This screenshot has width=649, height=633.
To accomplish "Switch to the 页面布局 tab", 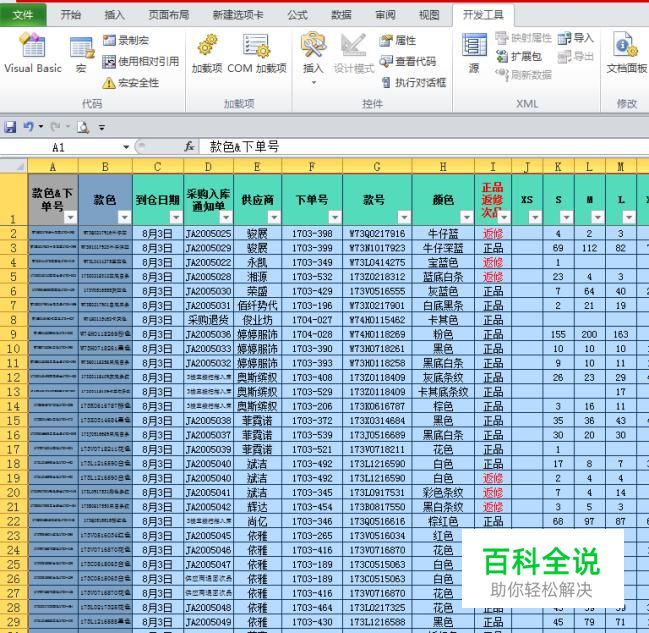I will 169,15.
